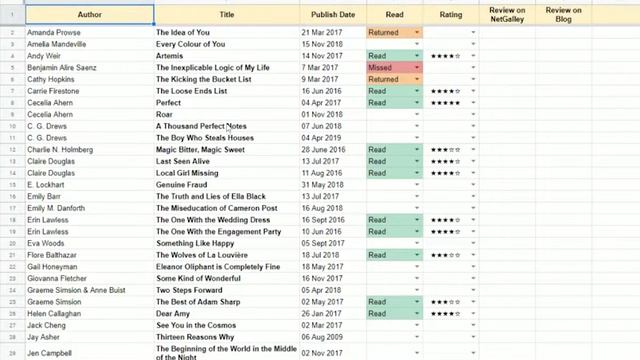Image resolution: width=640 pixels, height=360 pixels.
Task: Select the Amelia Mandeville author cell
Action: tap(89, 44)
